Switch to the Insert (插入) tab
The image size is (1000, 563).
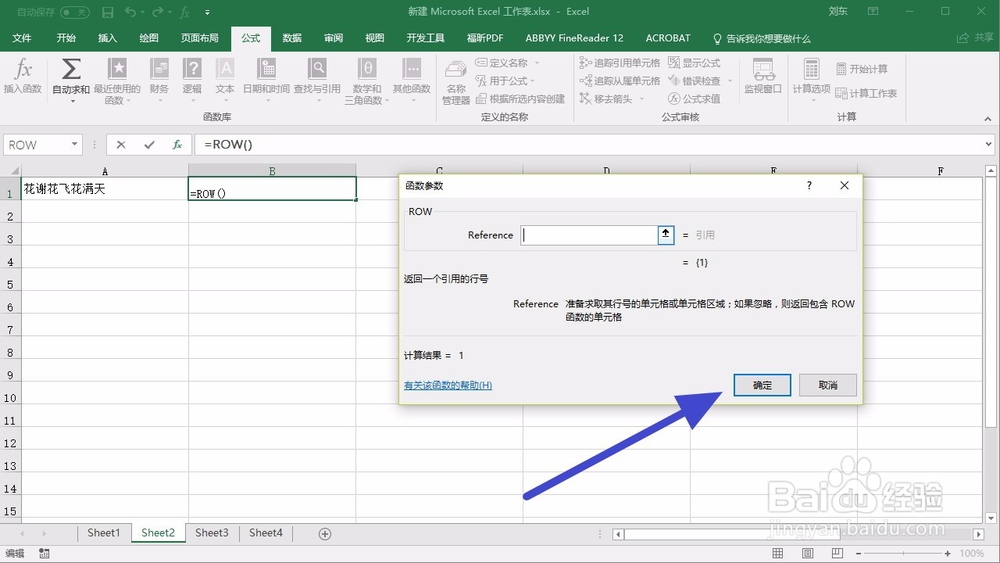[x=107, y=38]
